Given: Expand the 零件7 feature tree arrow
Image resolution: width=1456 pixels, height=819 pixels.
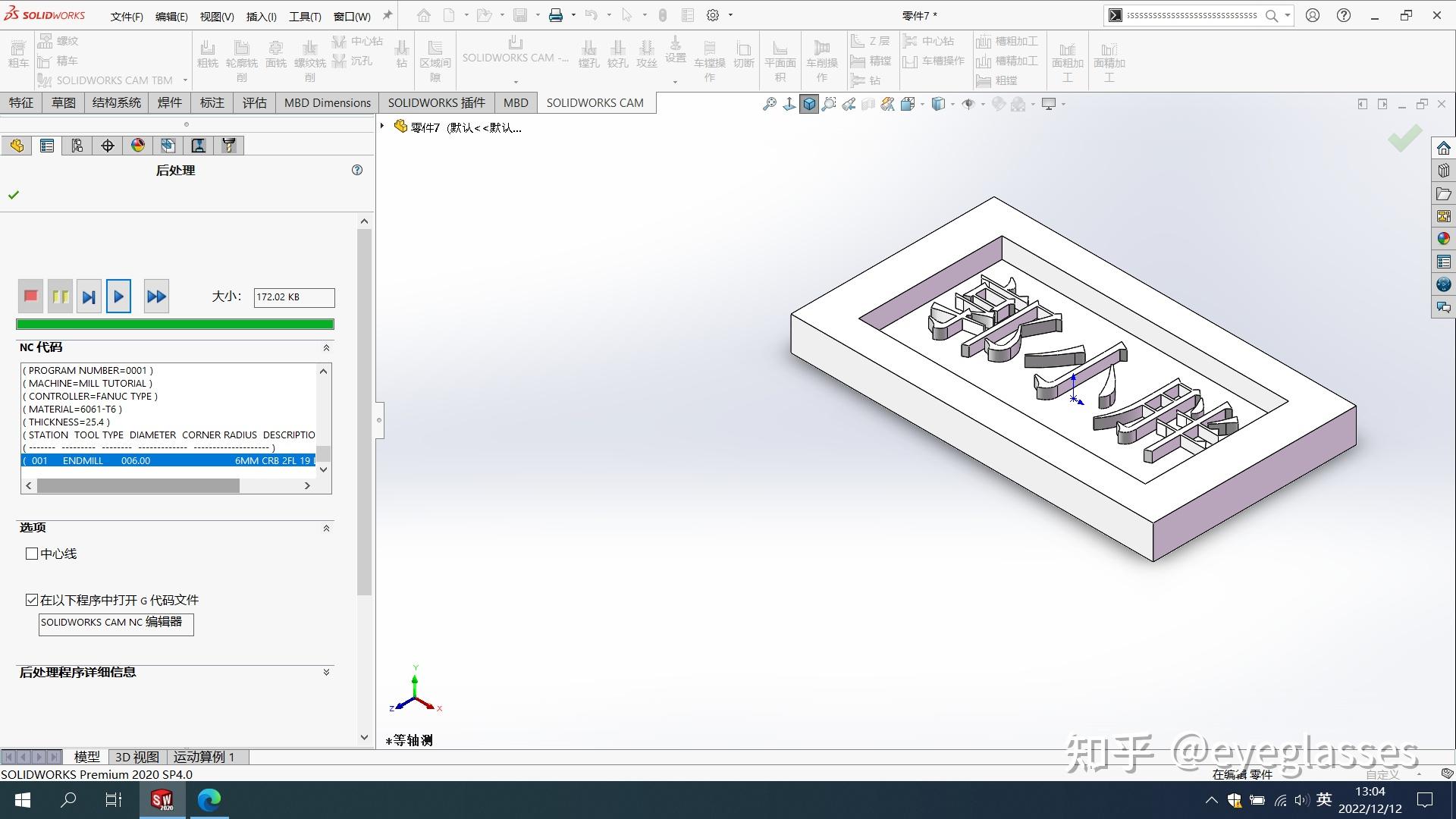Looking at the screenshot, I should pyautogui.click(x=382, y=126).
